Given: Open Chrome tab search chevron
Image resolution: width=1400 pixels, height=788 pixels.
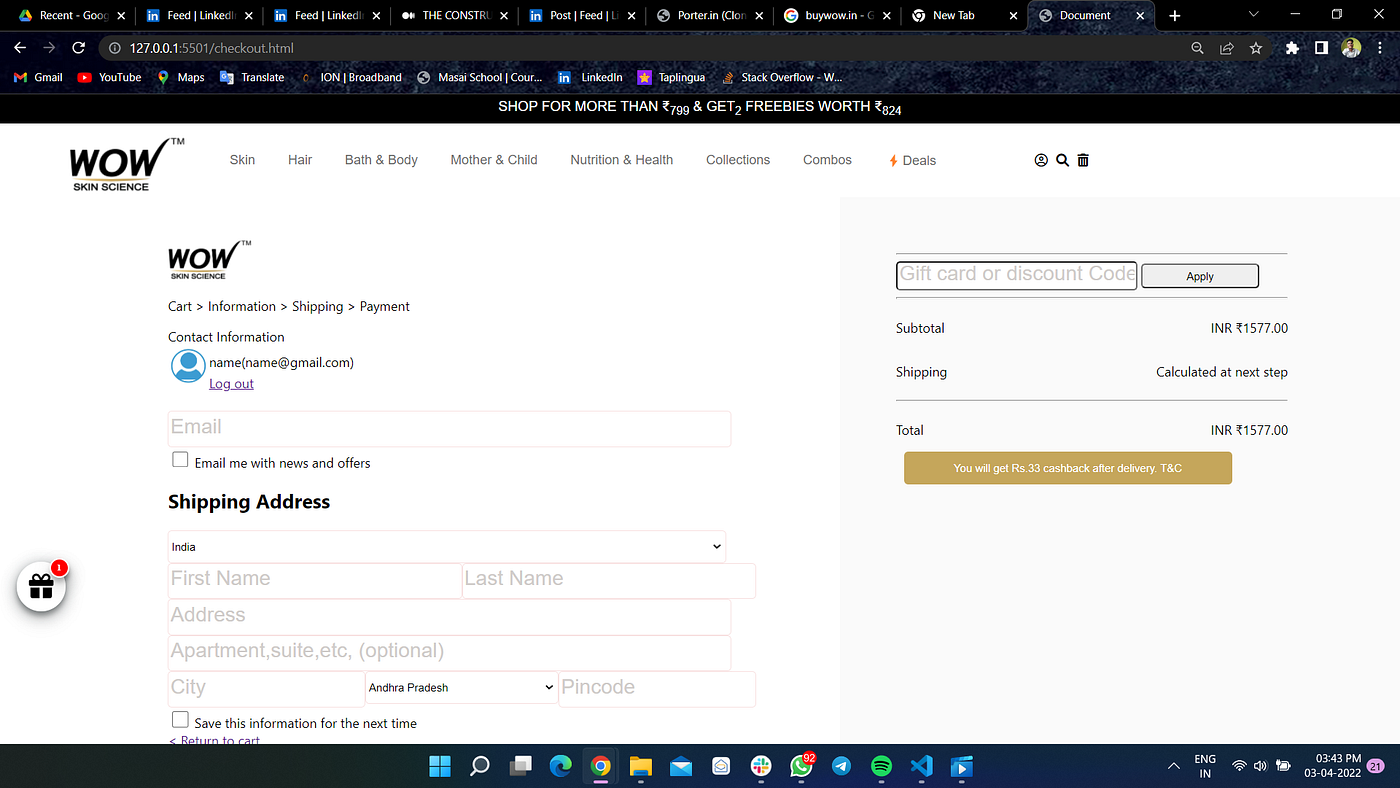Looking at the screenshot, I should click(1255, 15).
